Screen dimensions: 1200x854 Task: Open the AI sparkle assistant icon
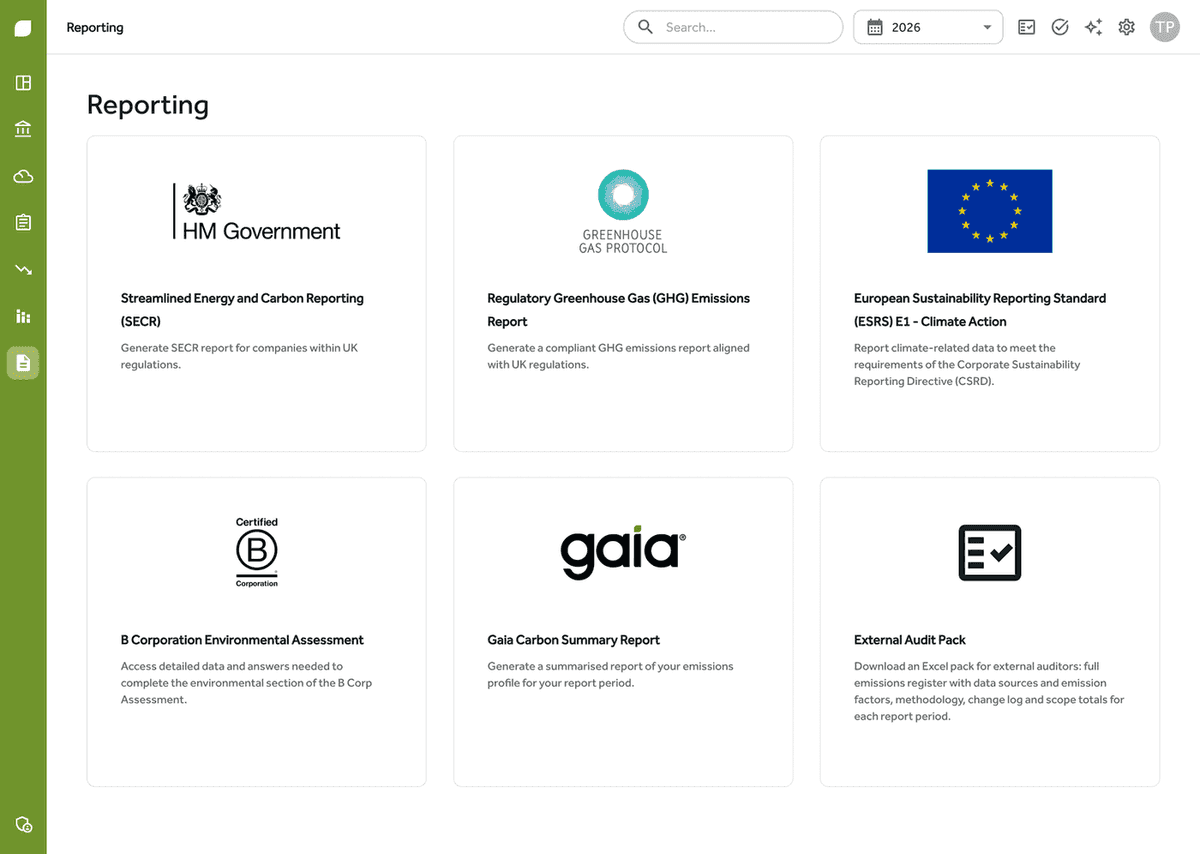point(1093,27)
